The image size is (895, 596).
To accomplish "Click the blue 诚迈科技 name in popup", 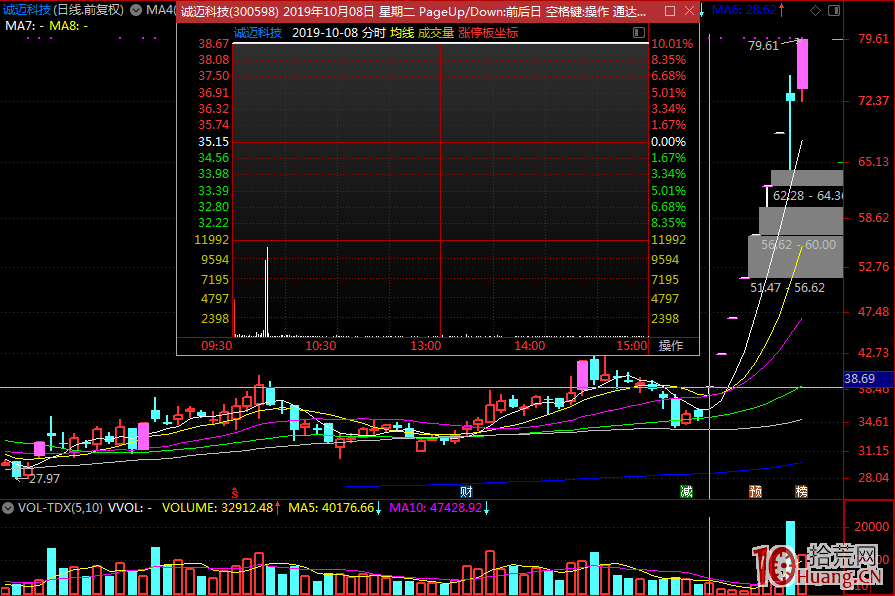I will (x=258, y=33).
